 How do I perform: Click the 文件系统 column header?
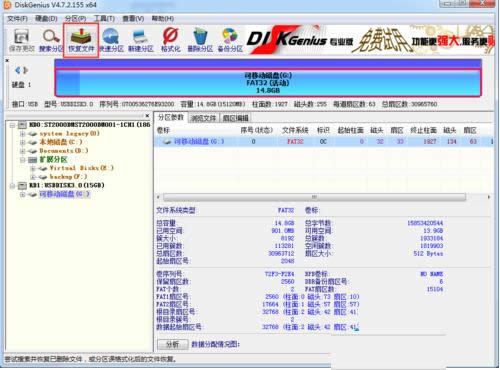pyautogui.click(x=295, y=130)
